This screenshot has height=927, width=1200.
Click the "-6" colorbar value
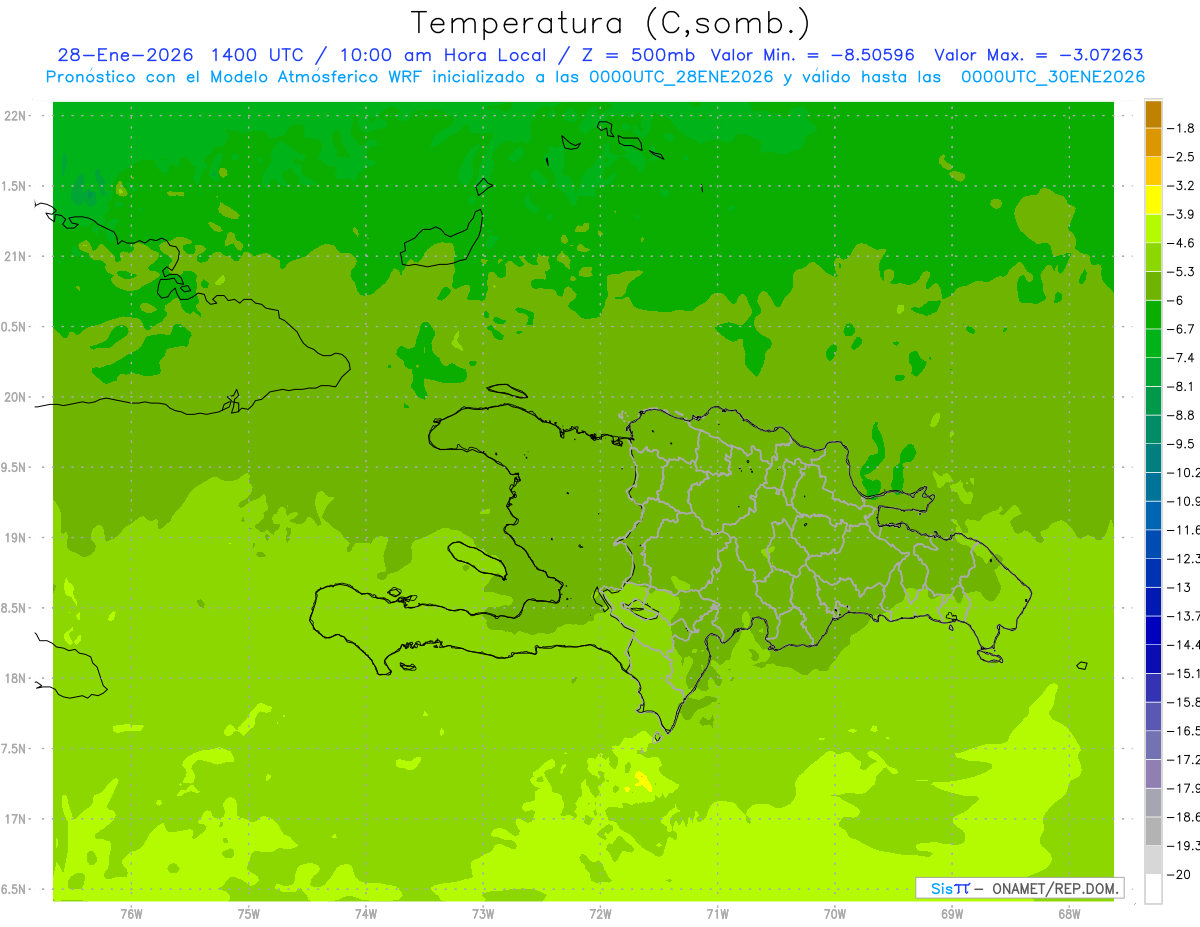coord(1176,300)
